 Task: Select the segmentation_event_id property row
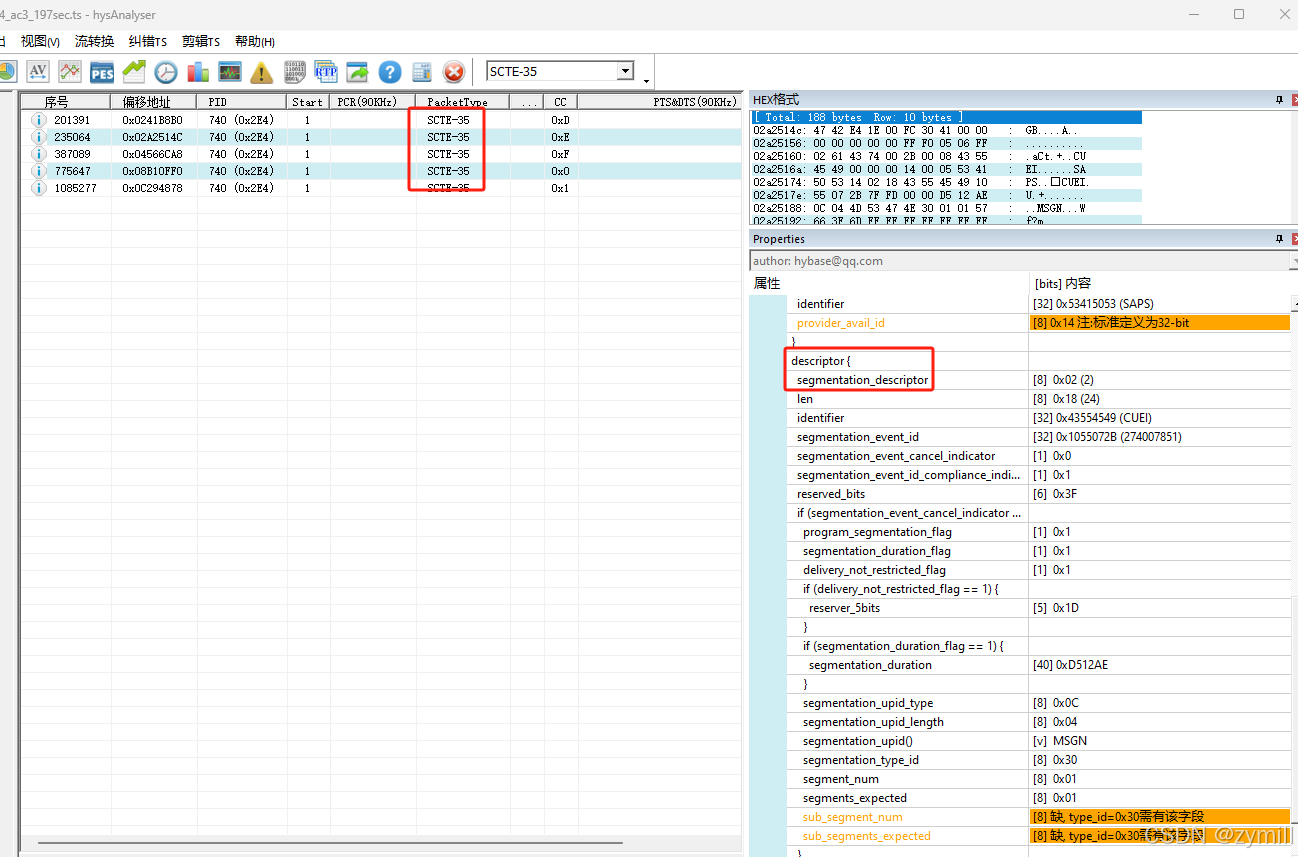(1039, 437)
